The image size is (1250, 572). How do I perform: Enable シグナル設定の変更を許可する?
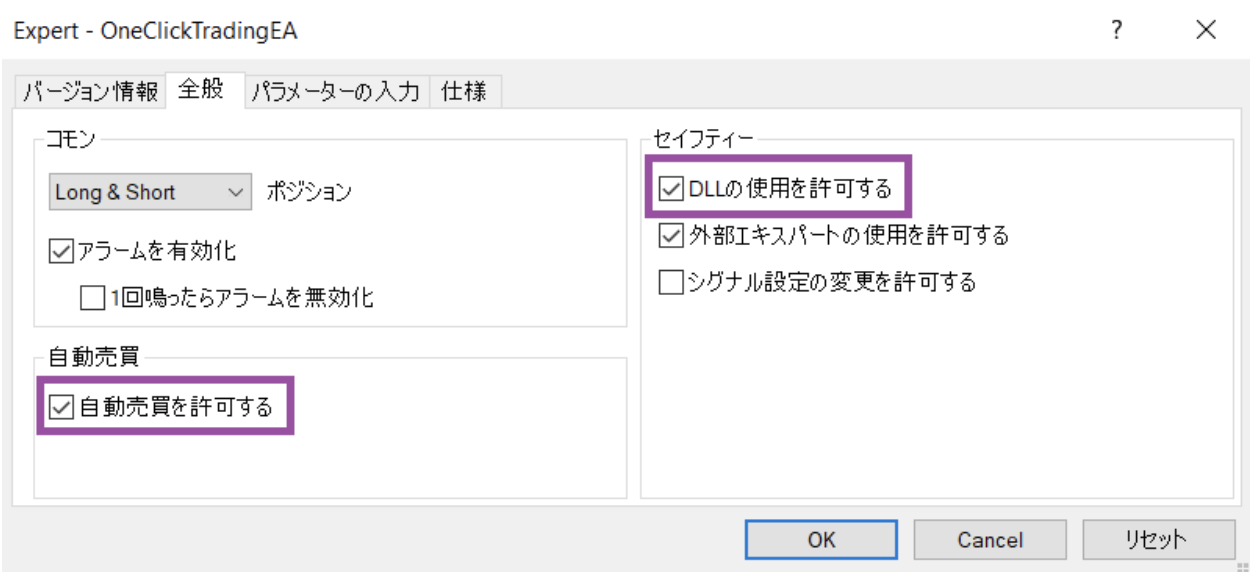(x=669, y=282)
